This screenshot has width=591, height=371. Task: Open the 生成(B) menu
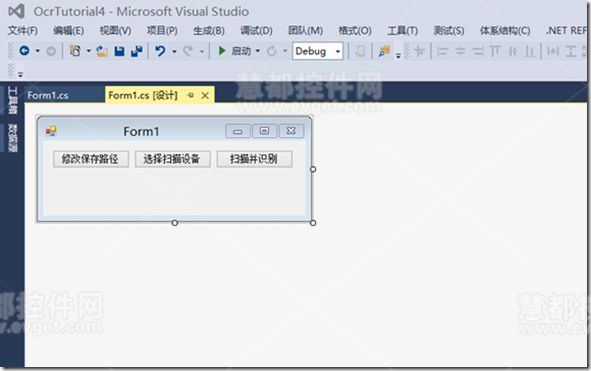point(209,30)
